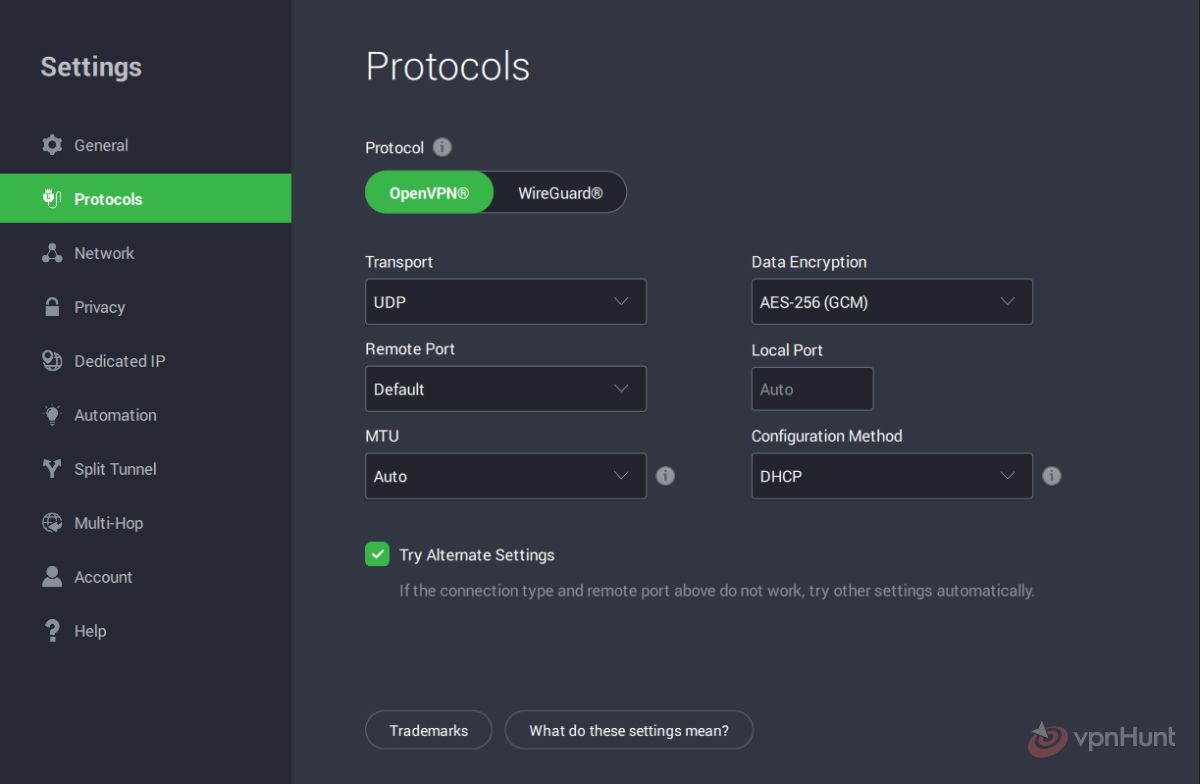Show info for the MTU setting
The image size is (1200, 784).
coord(665,476)
